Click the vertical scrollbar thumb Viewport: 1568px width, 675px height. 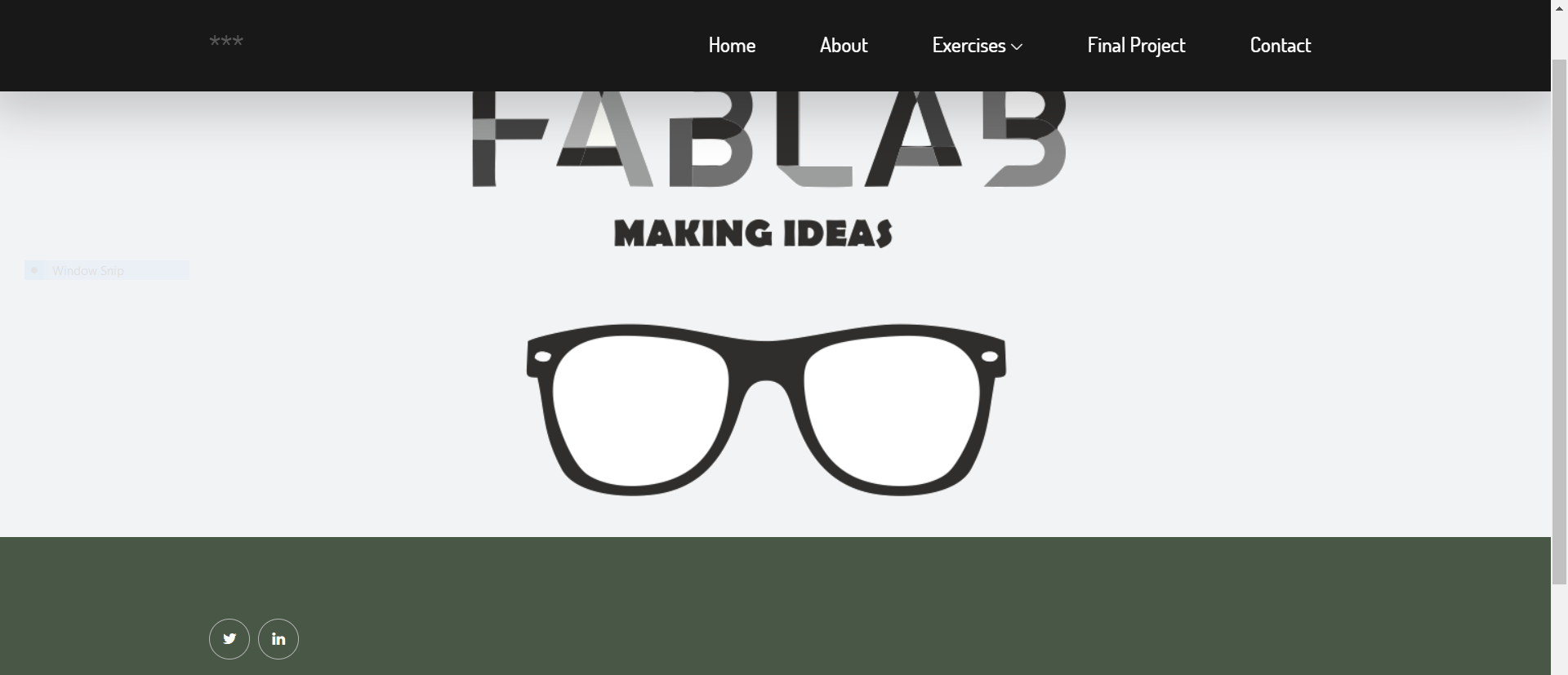point(1559,322)
